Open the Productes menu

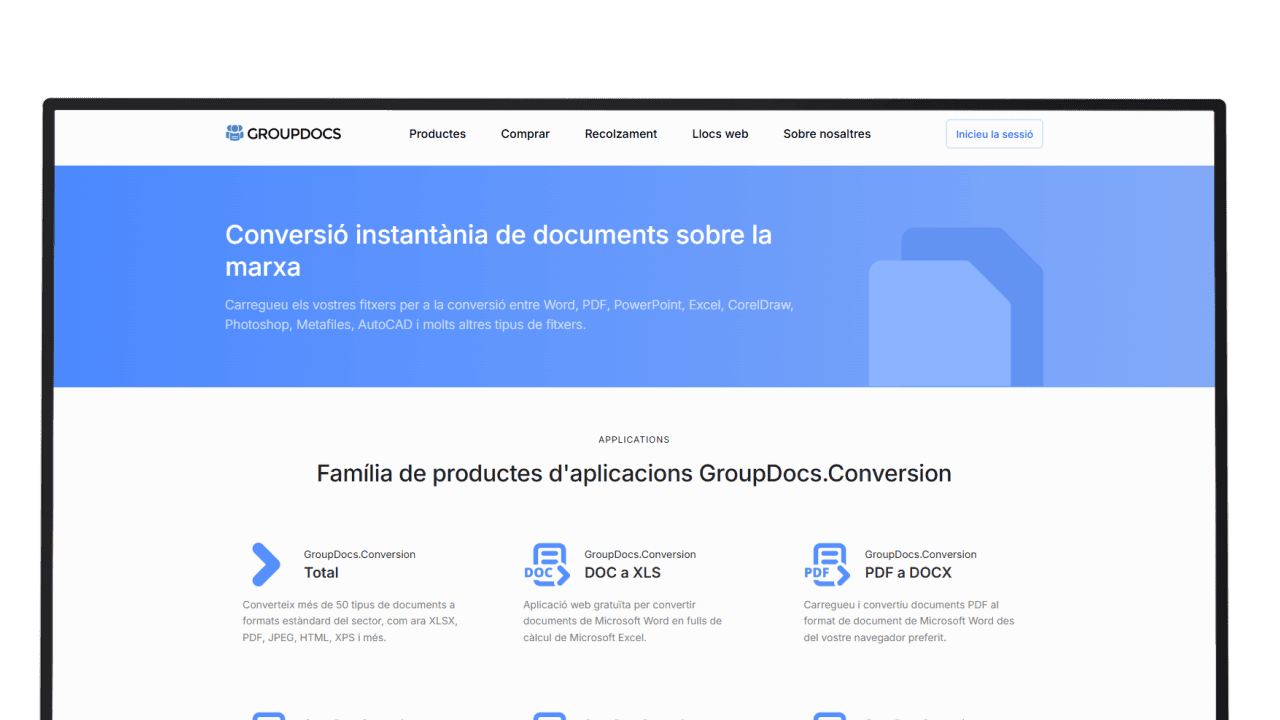(437, 134)
